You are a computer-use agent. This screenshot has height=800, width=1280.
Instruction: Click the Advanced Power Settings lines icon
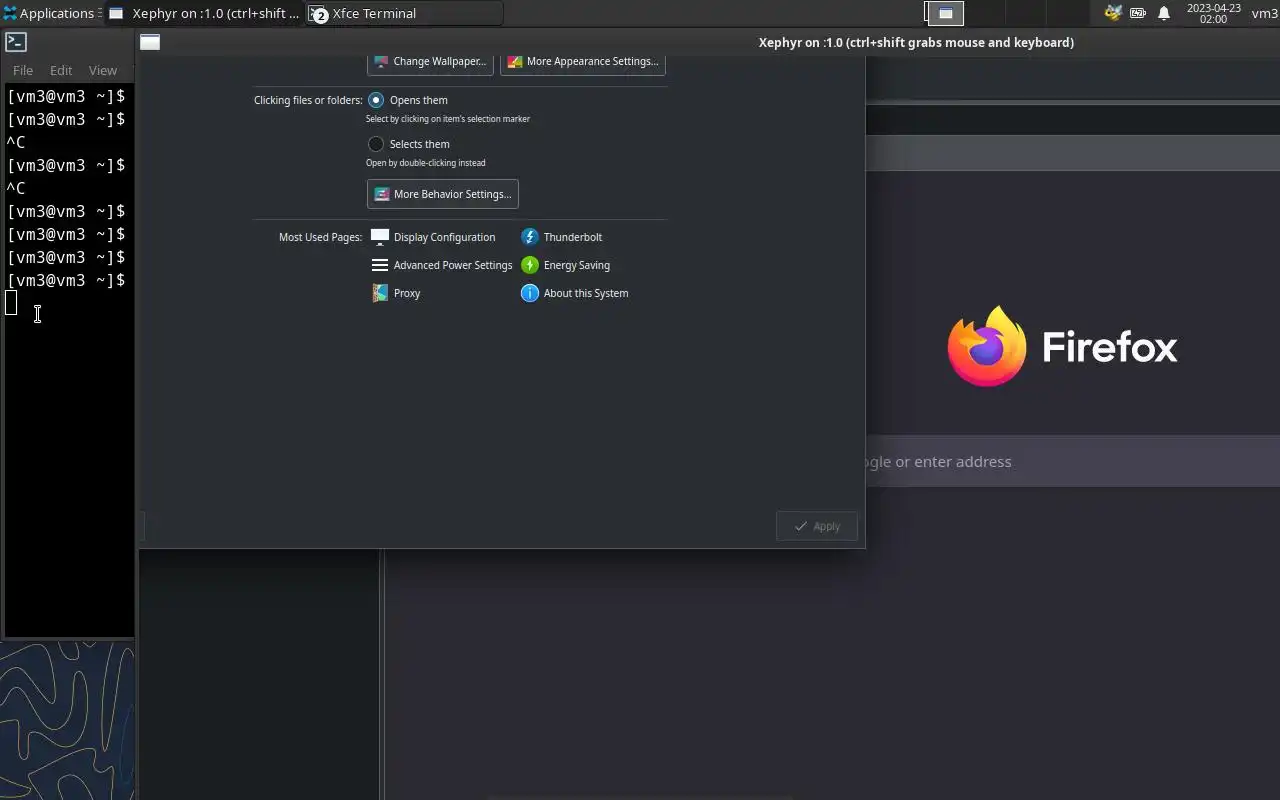(x=380, y=265)
